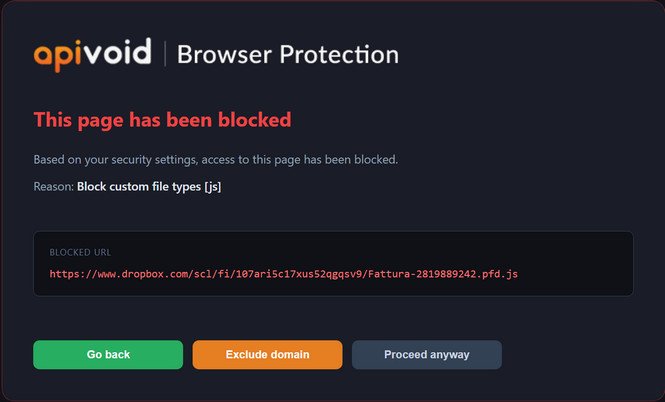The width and height of the screenshot is (665, 402).
Task: Click the "Block custom file types" reason text
Action: click(139, 187)
